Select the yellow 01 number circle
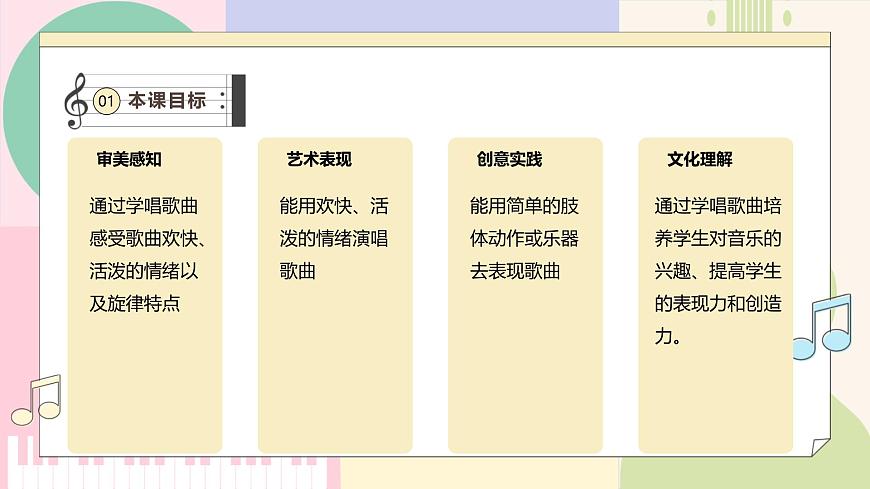870x489 pixels. pyautogui.click(x=107, y=101)
